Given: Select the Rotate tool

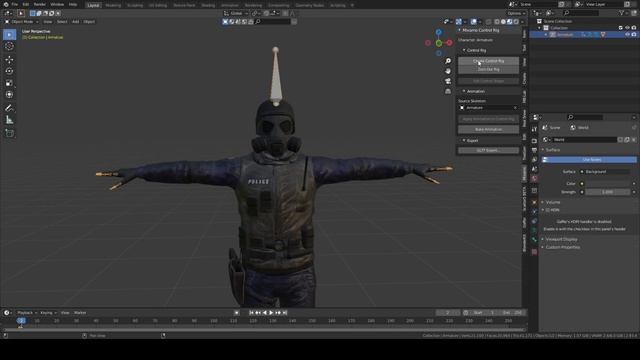Looking at the screenshot, I should click(9, 71).
